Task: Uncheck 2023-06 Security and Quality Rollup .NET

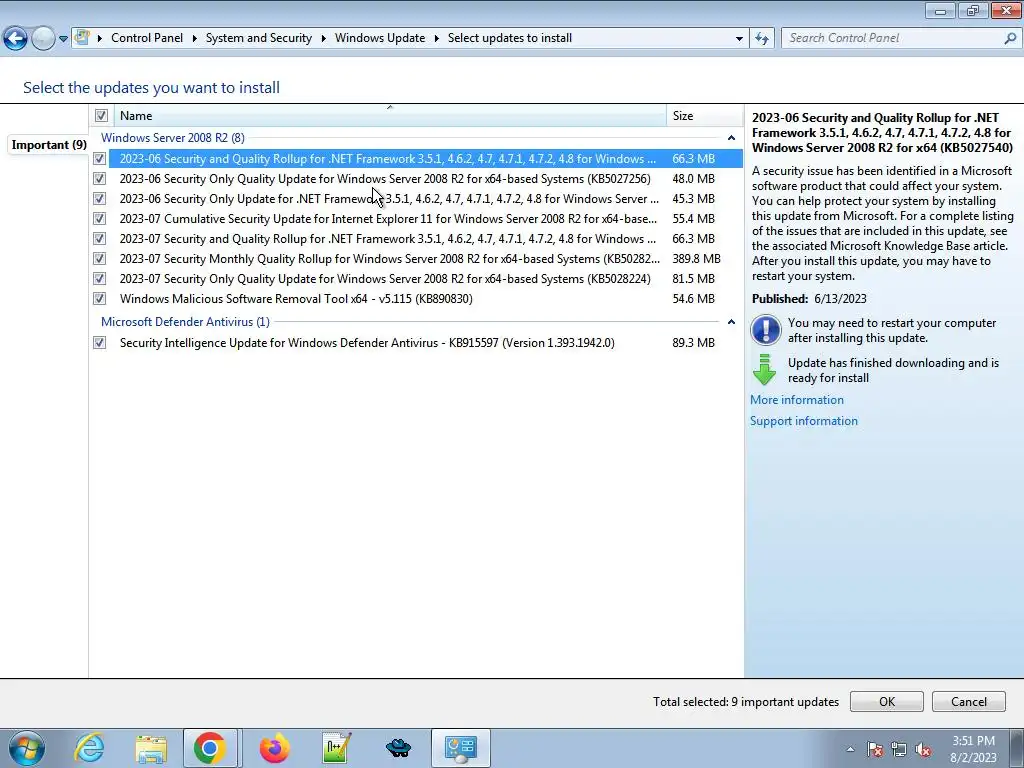Action: coord(99,159)
